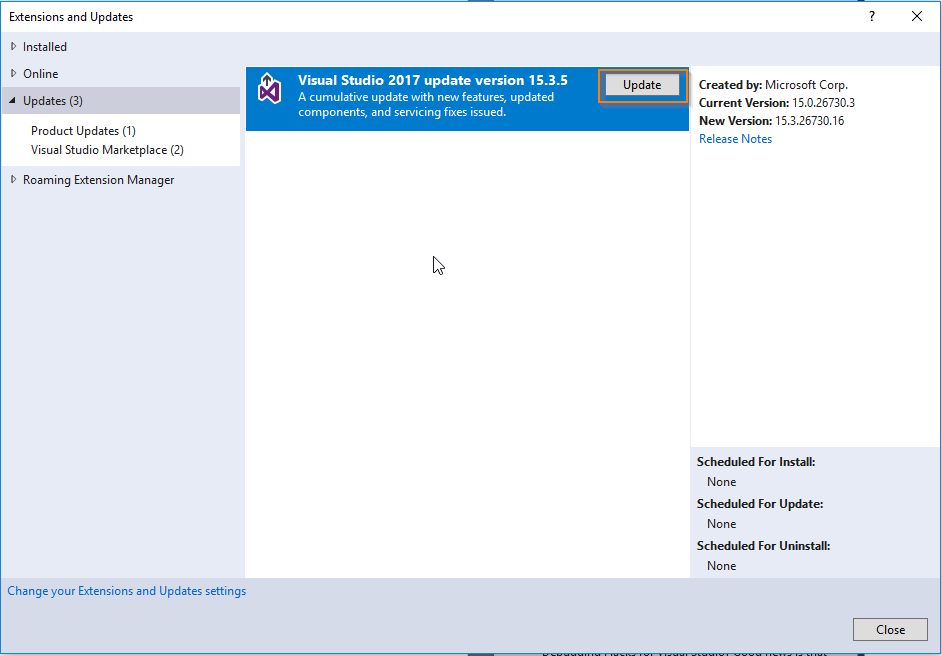Expand the Roaming Extension Manager section
The image size is (942, 656).
[x=13, y=179]
